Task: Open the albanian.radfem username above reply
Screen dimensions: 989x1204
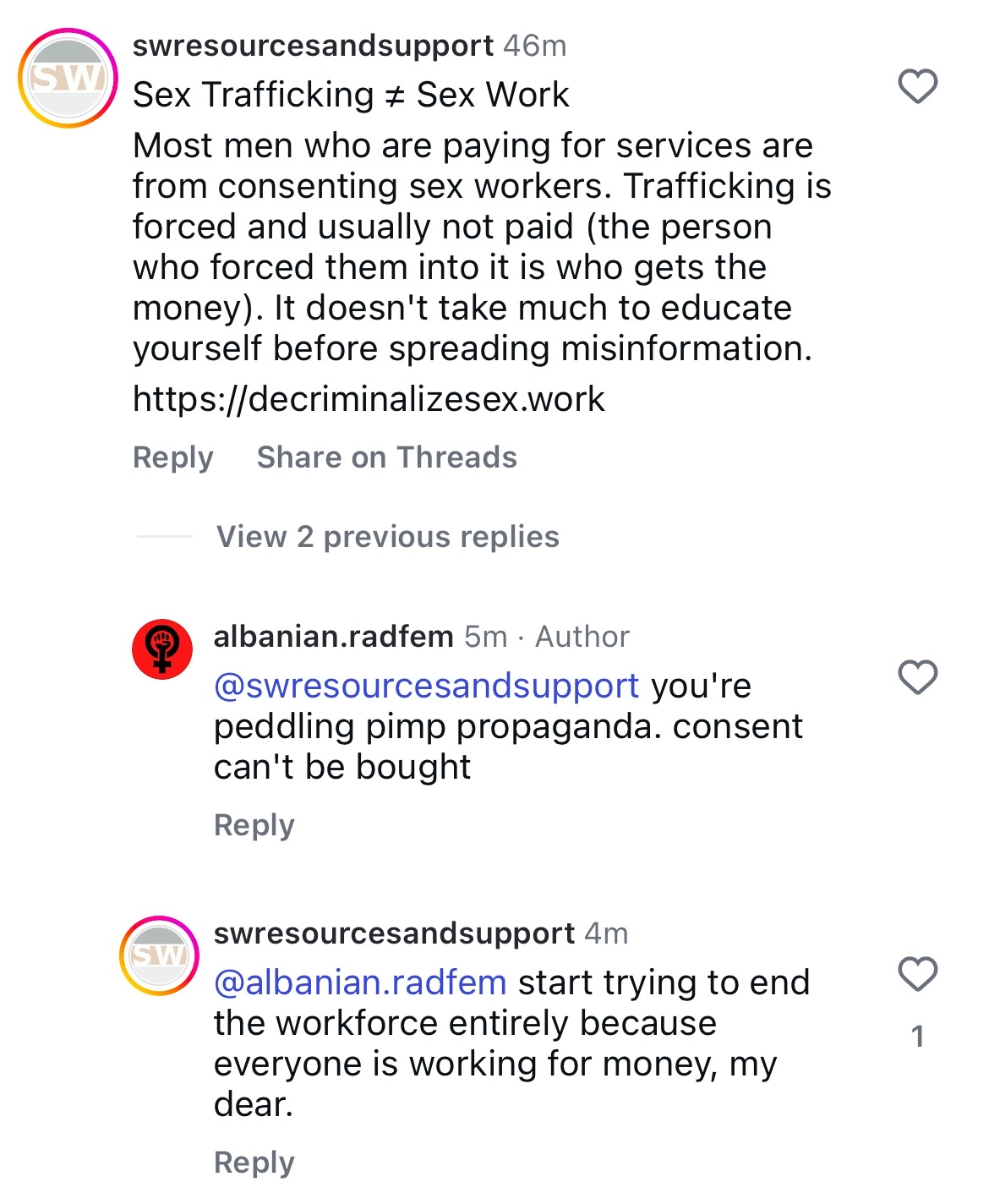Action: click(x=333, y=637)
